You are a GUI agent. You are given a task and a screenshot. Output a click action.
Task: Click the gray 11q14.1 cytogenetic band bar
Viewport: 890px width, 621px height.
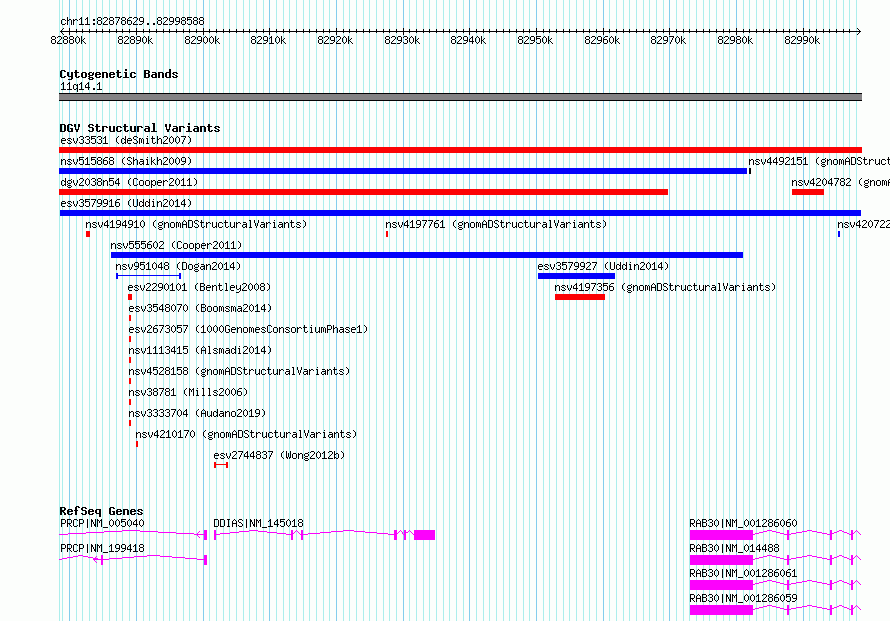[460, 97]
